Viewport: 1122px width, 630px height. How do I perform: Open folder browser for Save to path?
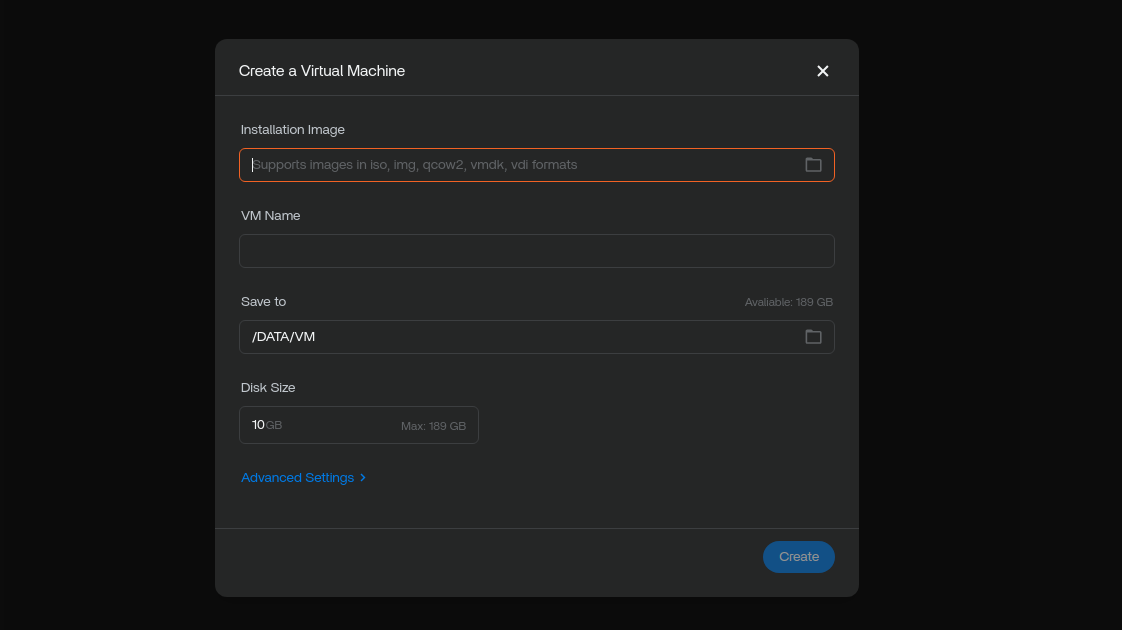(813, 336)
